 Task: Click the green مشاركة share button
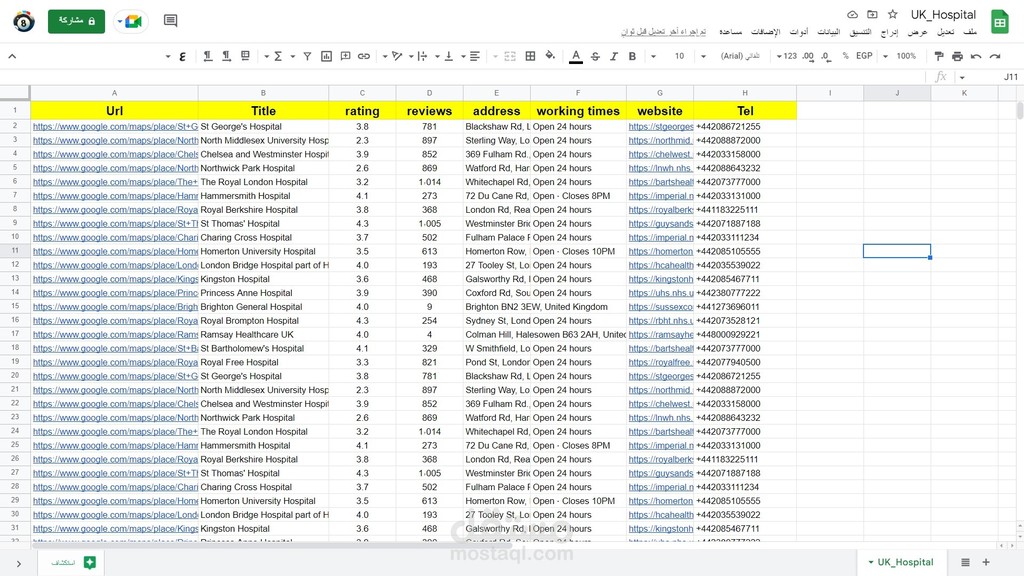click(x=76, y=21)
